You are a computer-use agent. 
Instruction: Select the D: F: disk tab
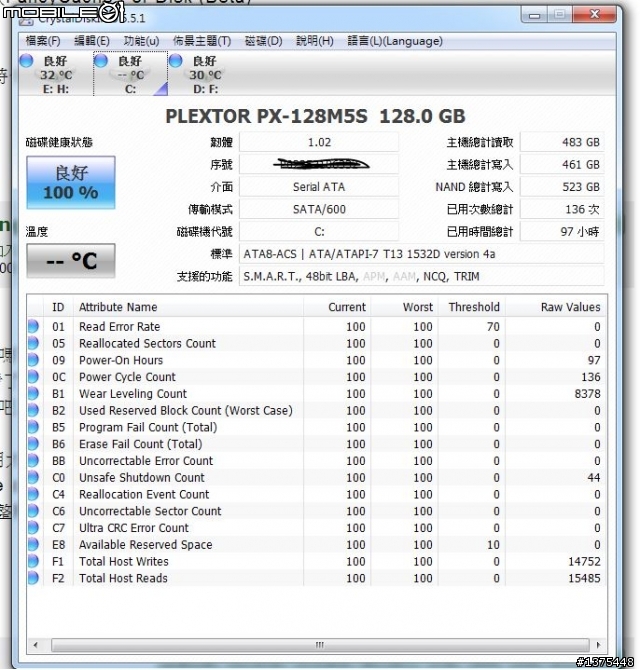pos(205,74)
